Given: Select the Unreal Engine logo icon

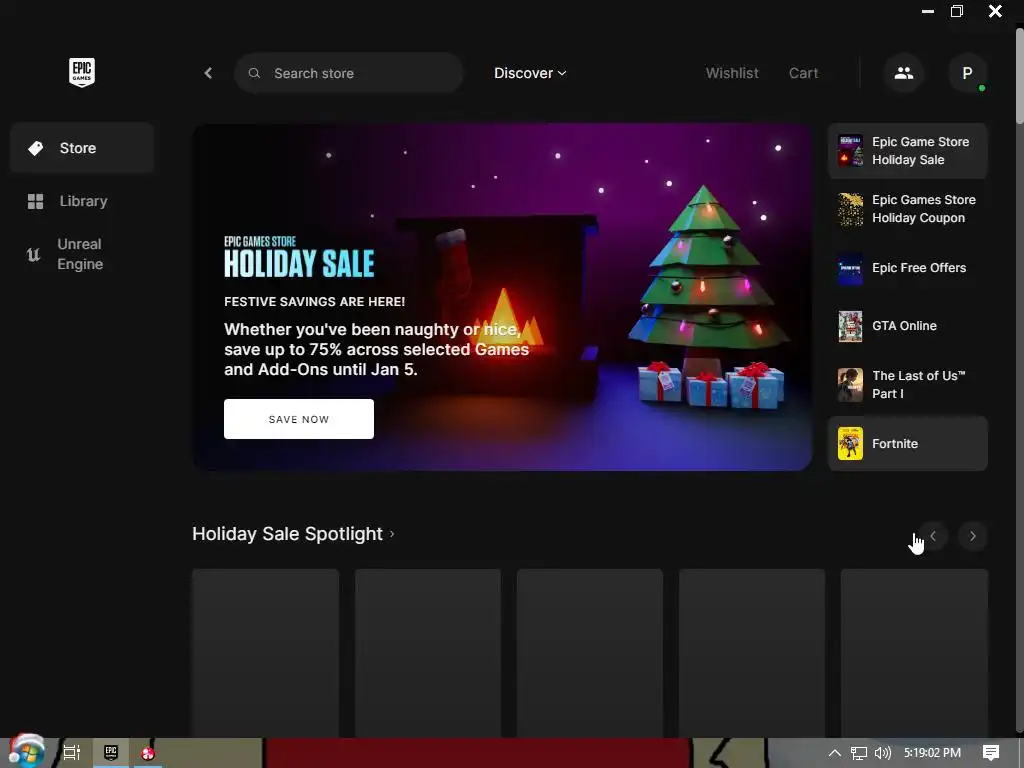Looking at the screenshot, I should pos(33,254).
